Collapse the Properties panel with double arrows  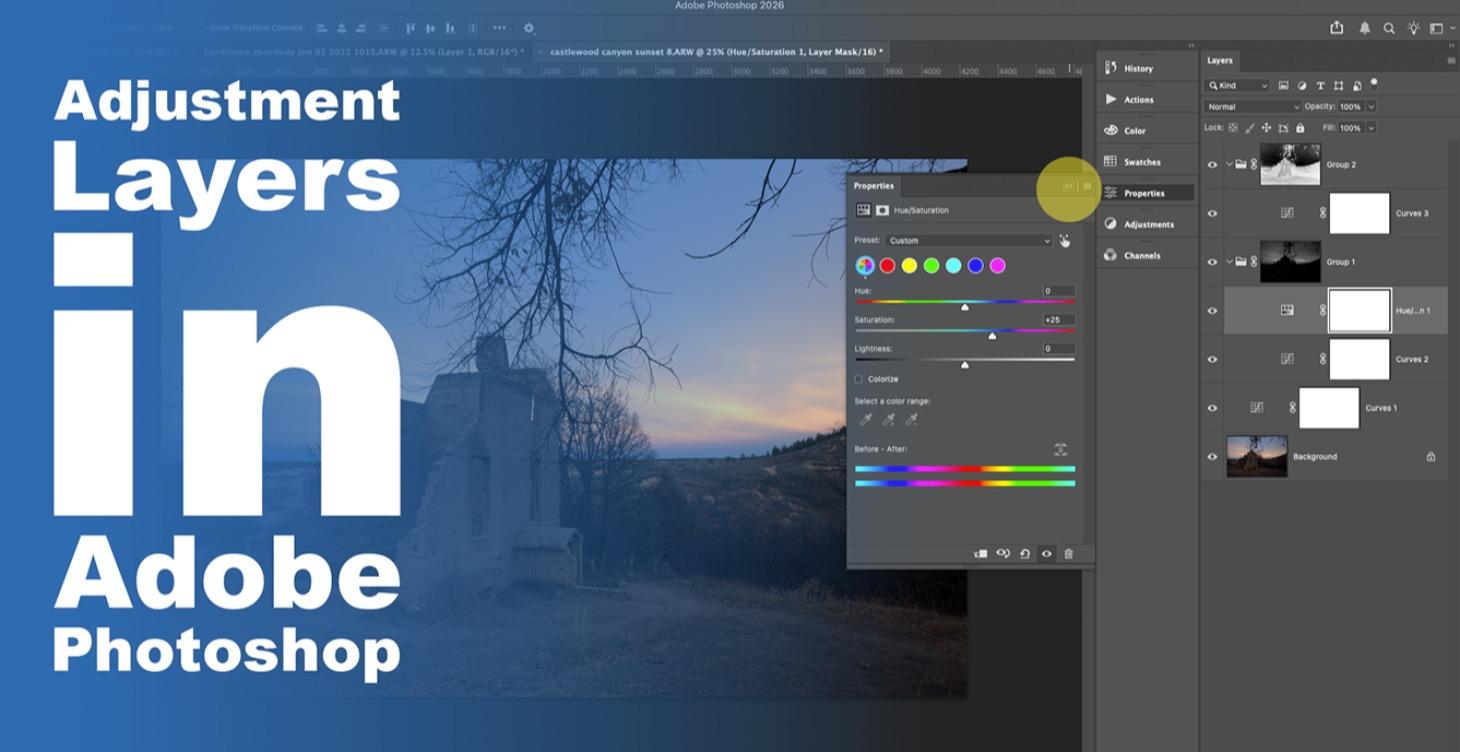pos(1068,186)
